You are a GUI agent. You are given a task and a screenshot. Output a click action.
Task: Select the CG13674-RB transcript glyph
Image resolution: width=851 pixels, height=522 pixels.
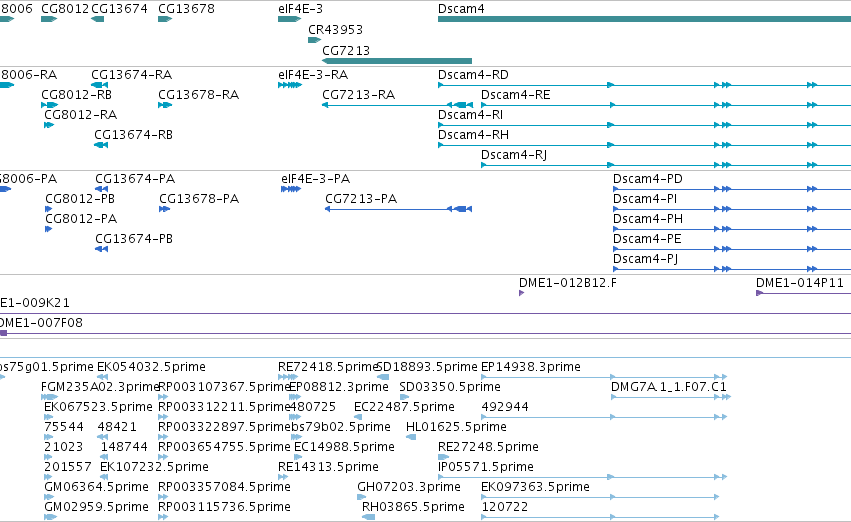pyautogui.click(x=101, y=145)
